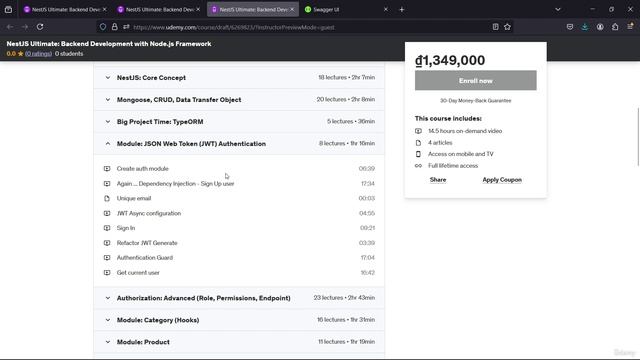Open a new browser tab
640x360 pixels.
pos(402,9)
